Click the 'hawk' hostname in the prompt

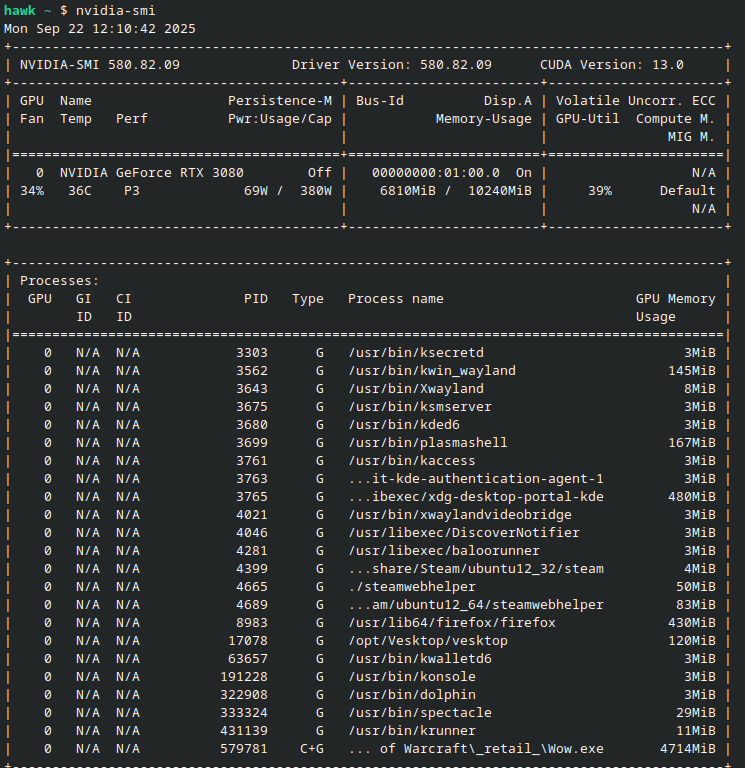point(20,10)
